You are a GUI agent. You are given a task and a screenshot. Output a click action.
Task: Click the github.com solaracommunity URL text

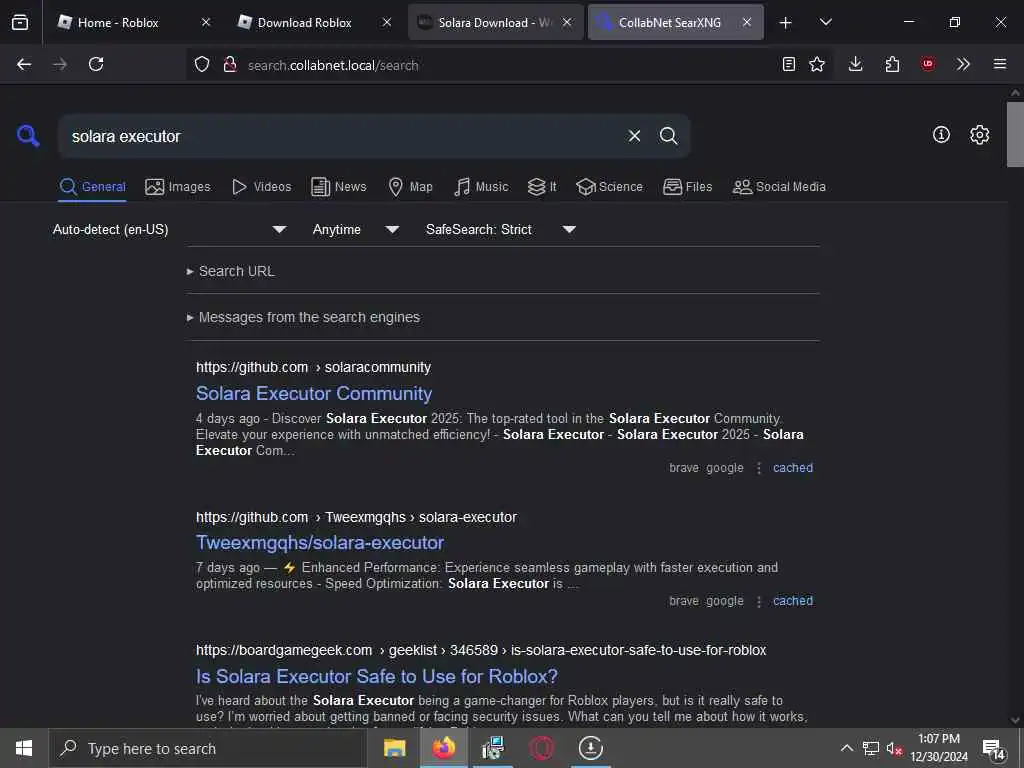click(x=313, y=368)
